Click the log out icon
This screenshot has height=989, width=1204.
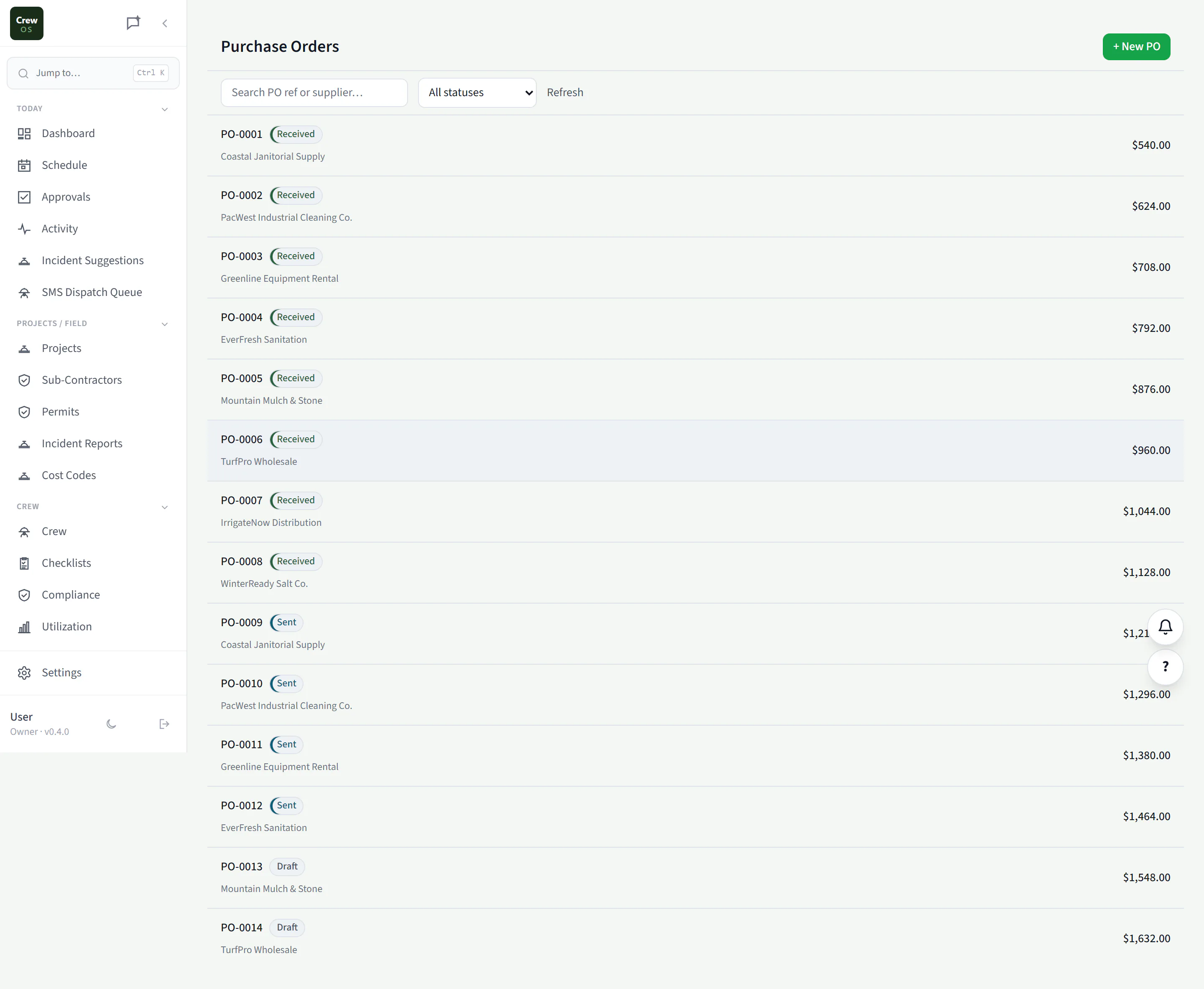(x=164, y=724)
